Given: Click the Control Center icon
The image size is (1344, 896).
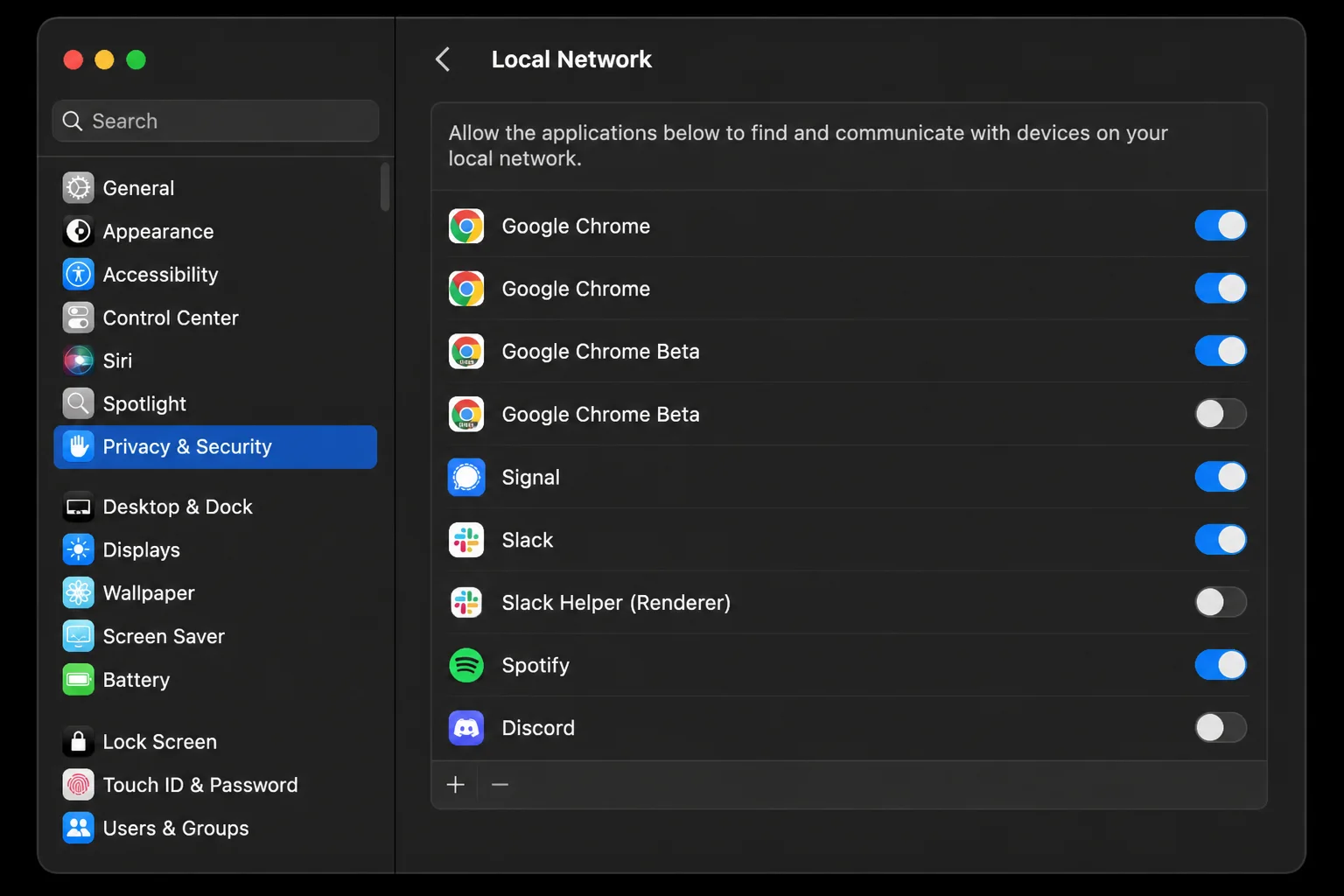Looking at the screenshot, I should 78,318.
